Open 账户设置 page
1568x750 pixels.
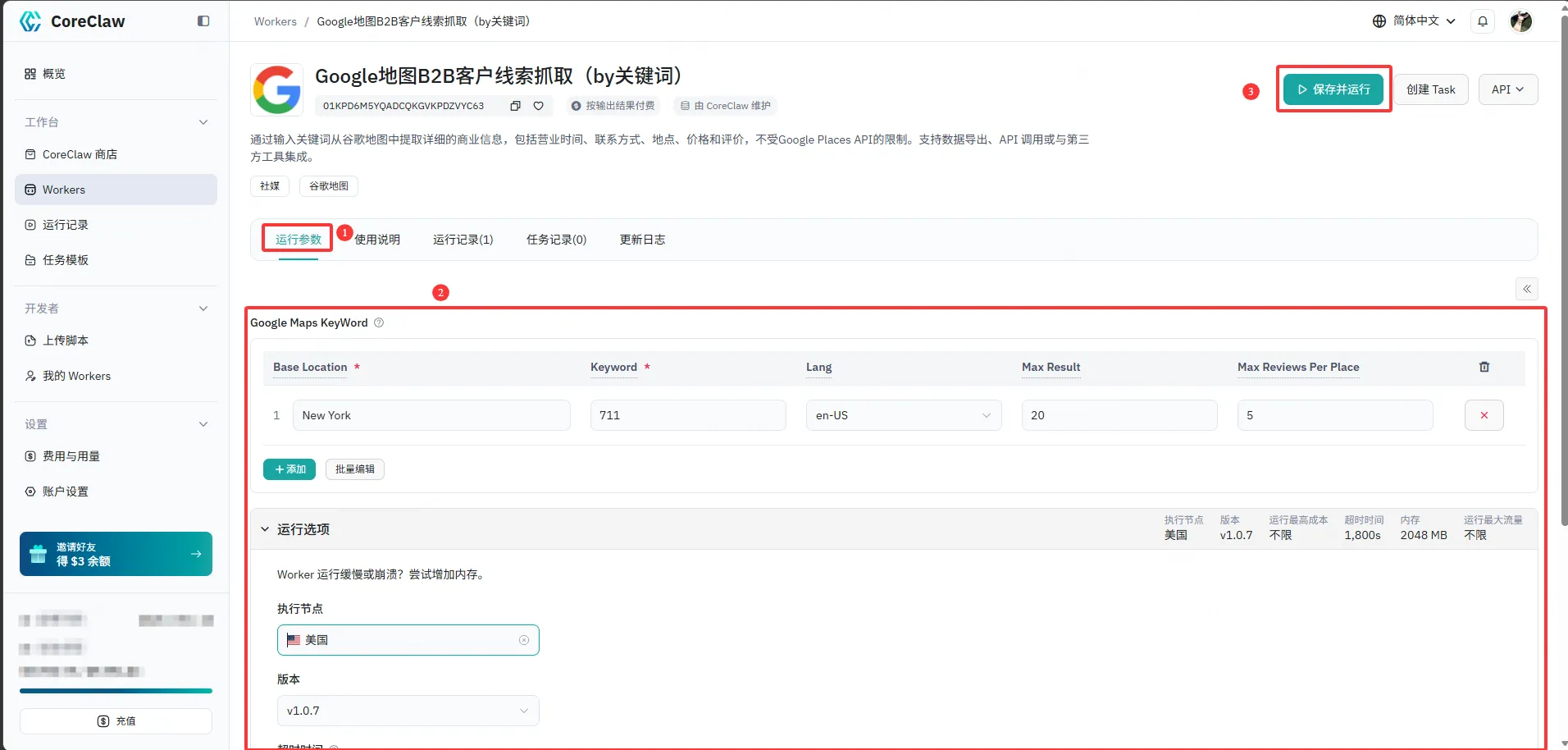point(116,492)
